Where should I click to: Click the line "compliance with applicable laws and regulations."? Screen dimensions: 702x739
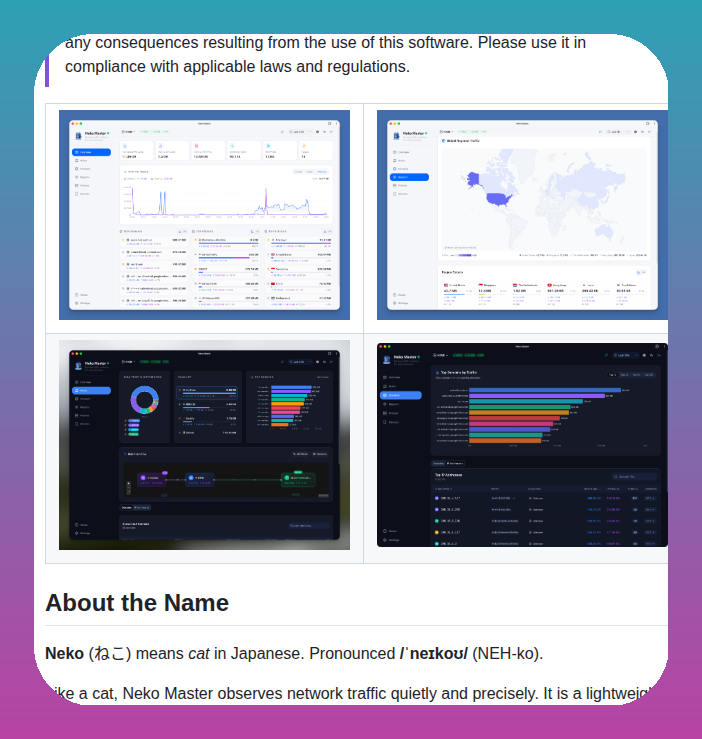[237, 66]
